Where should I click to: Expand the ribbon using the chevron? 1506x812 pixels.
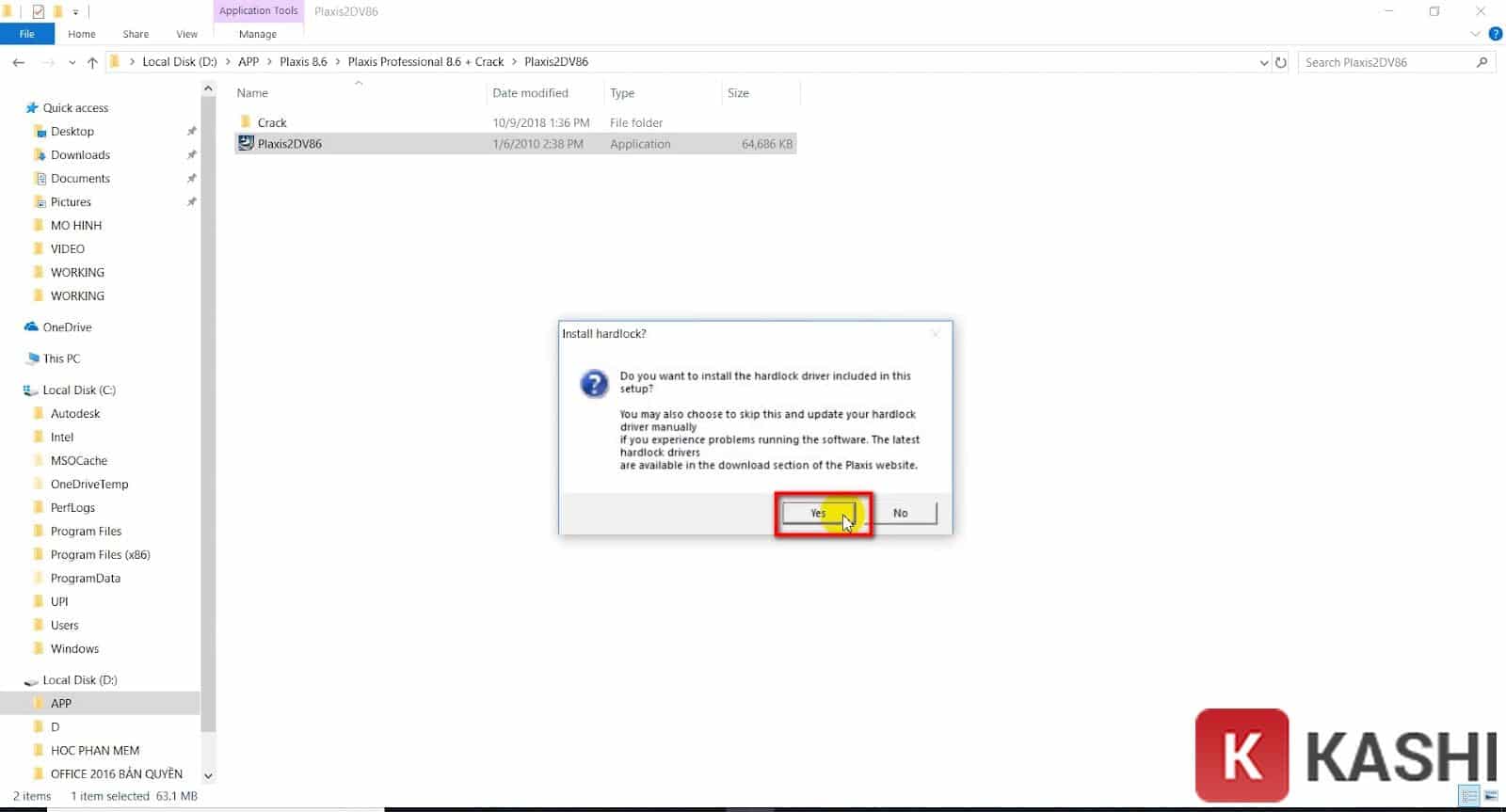(x=1475, y=34)
